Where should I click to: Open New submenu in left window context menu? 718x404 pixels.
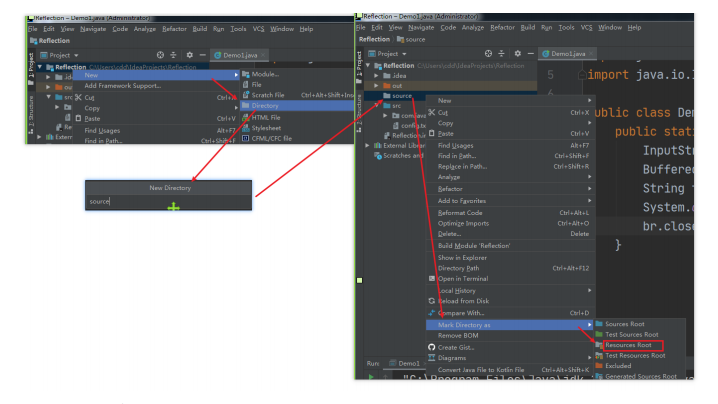(156, 75)
